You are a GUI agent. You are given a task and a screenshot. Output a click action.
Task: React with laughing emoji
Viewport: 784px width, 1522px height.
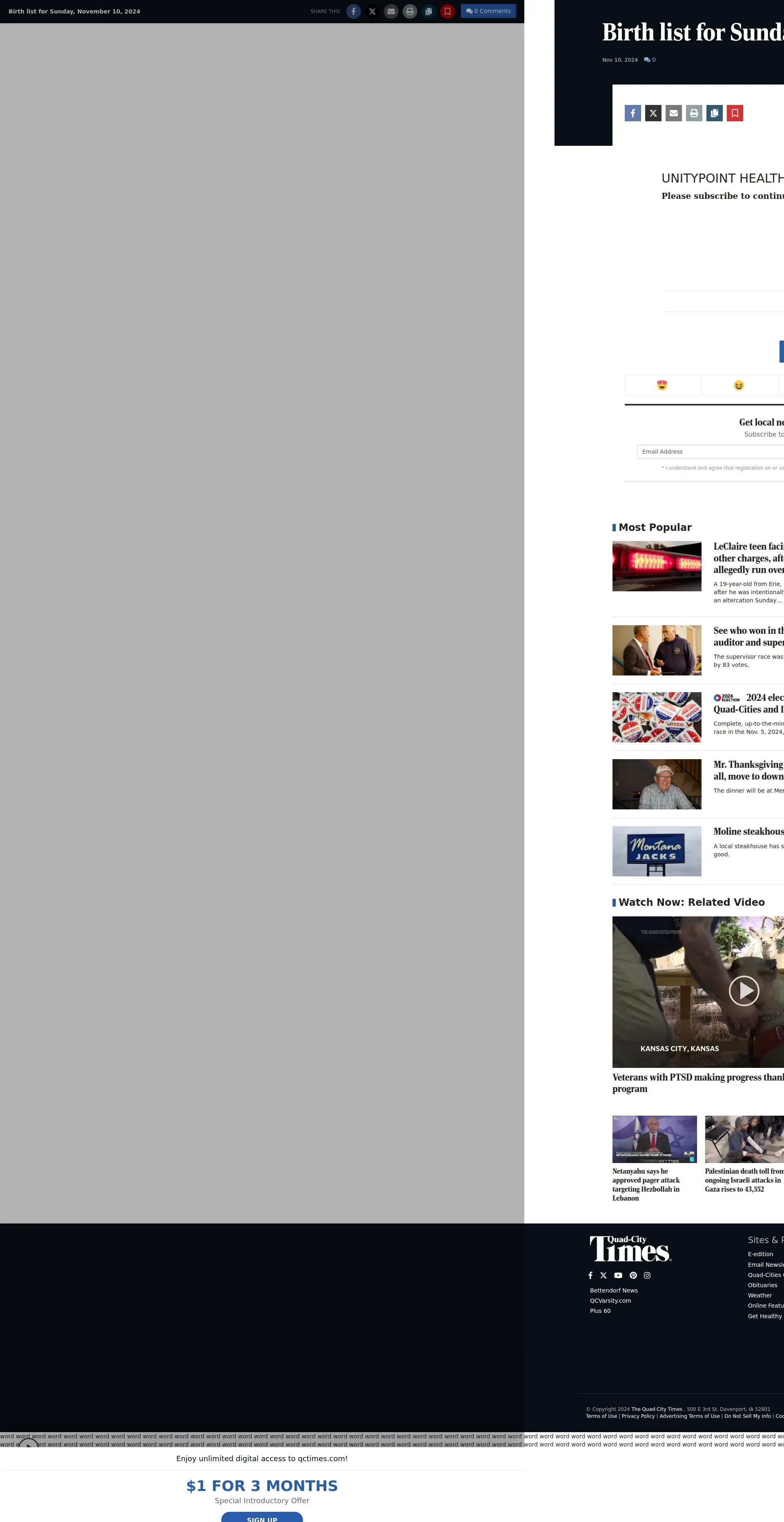(x=739, y=385)
